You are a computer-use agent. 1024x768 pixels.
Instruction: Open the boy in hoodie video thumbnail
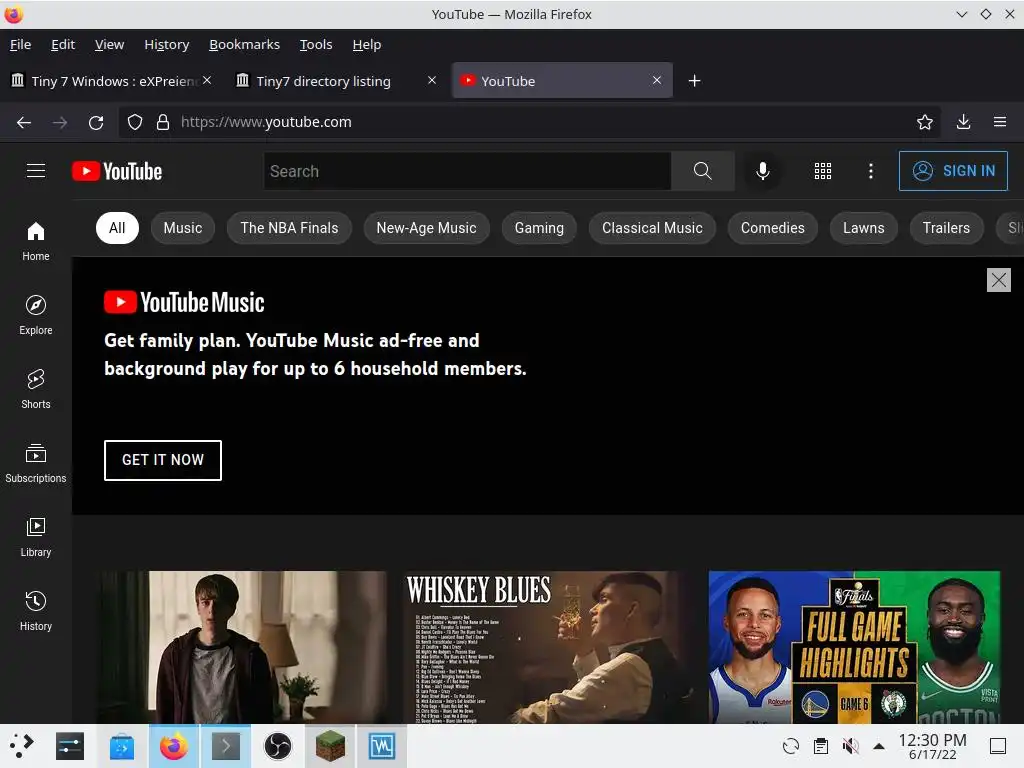tap(244, 647)
